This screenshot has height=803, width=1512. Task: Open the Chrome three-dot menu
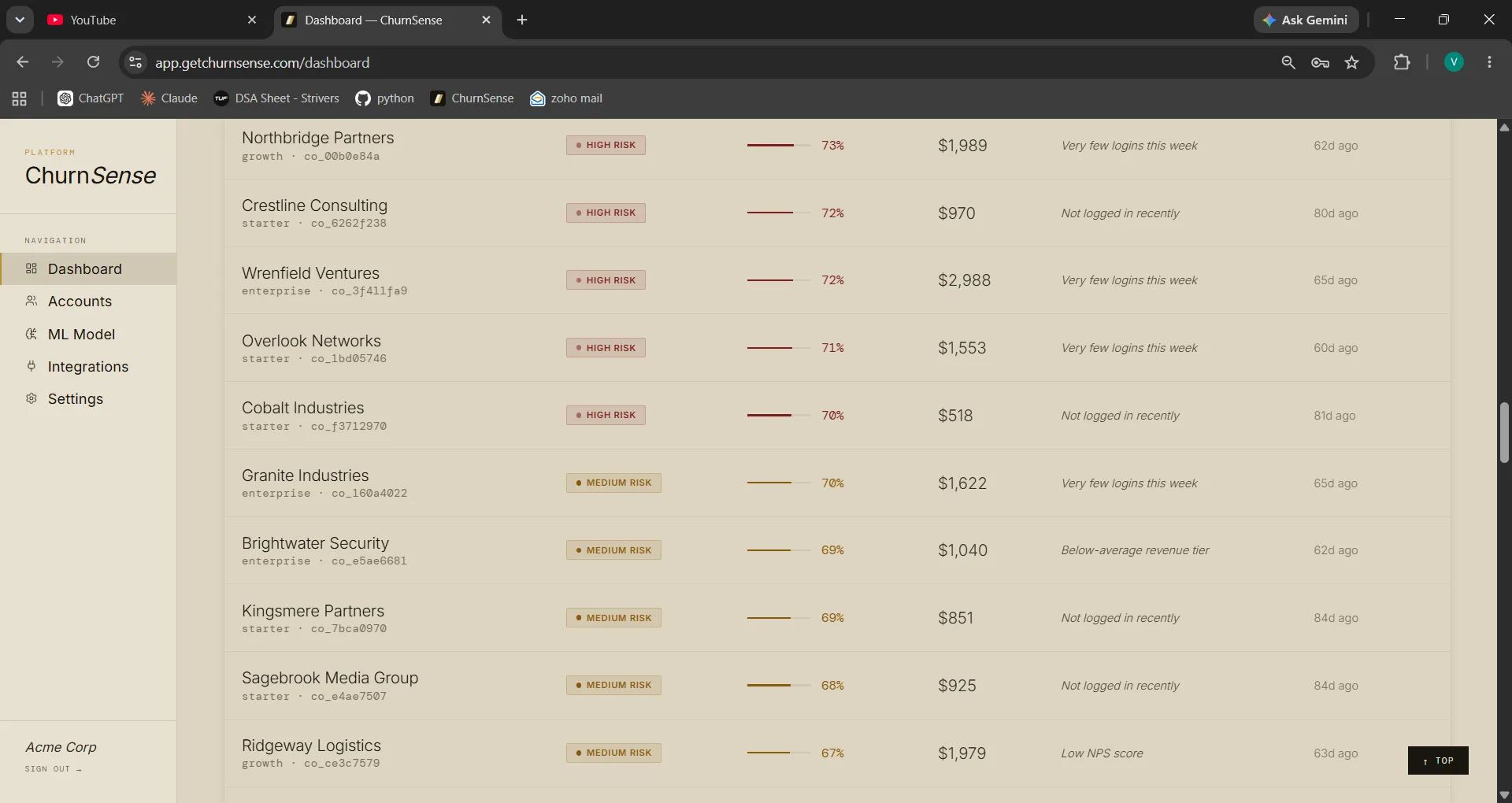1489,62
